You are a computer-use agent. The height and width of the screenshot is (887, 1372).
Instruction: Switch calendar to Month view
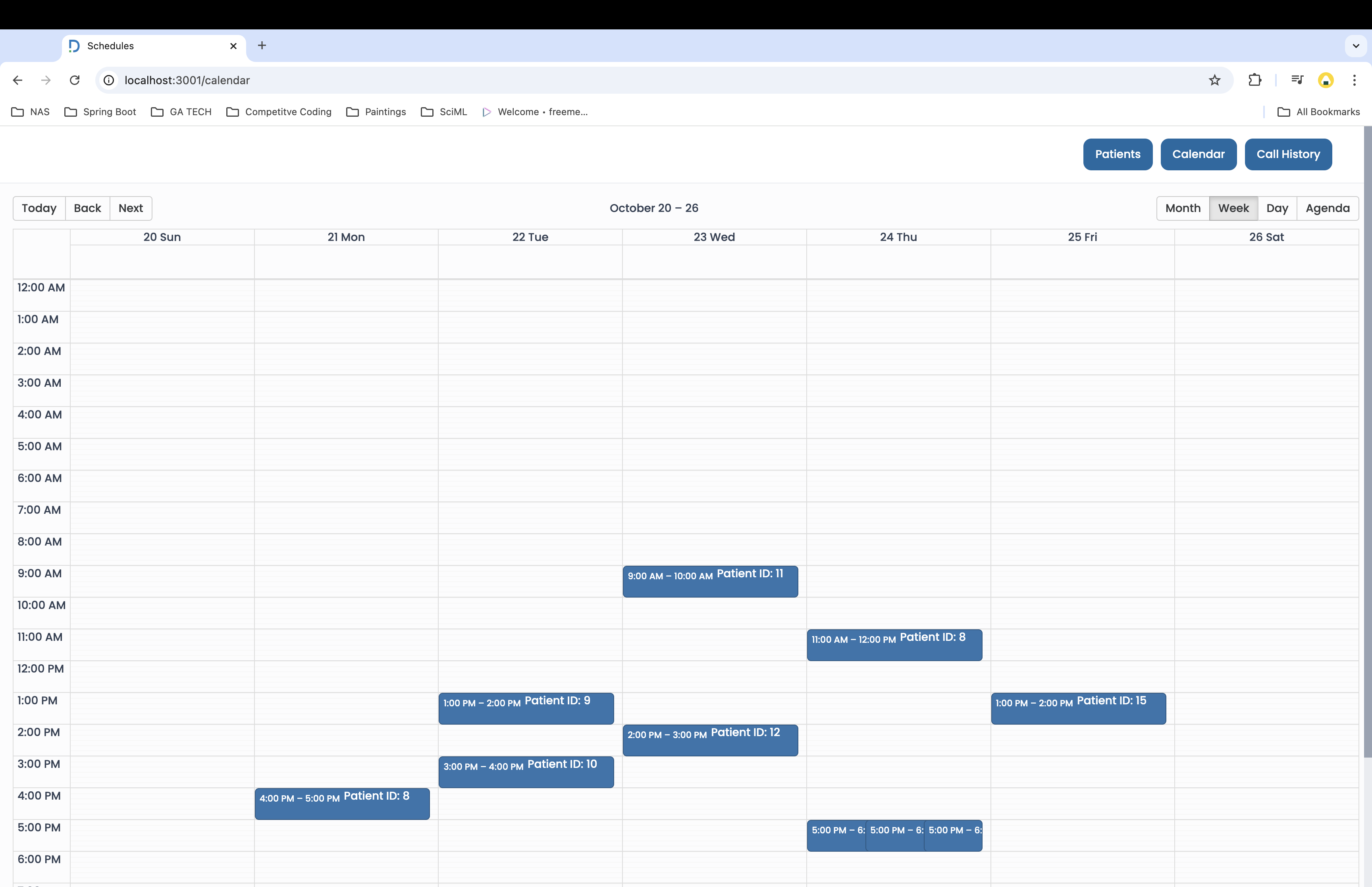point(1183,208)
